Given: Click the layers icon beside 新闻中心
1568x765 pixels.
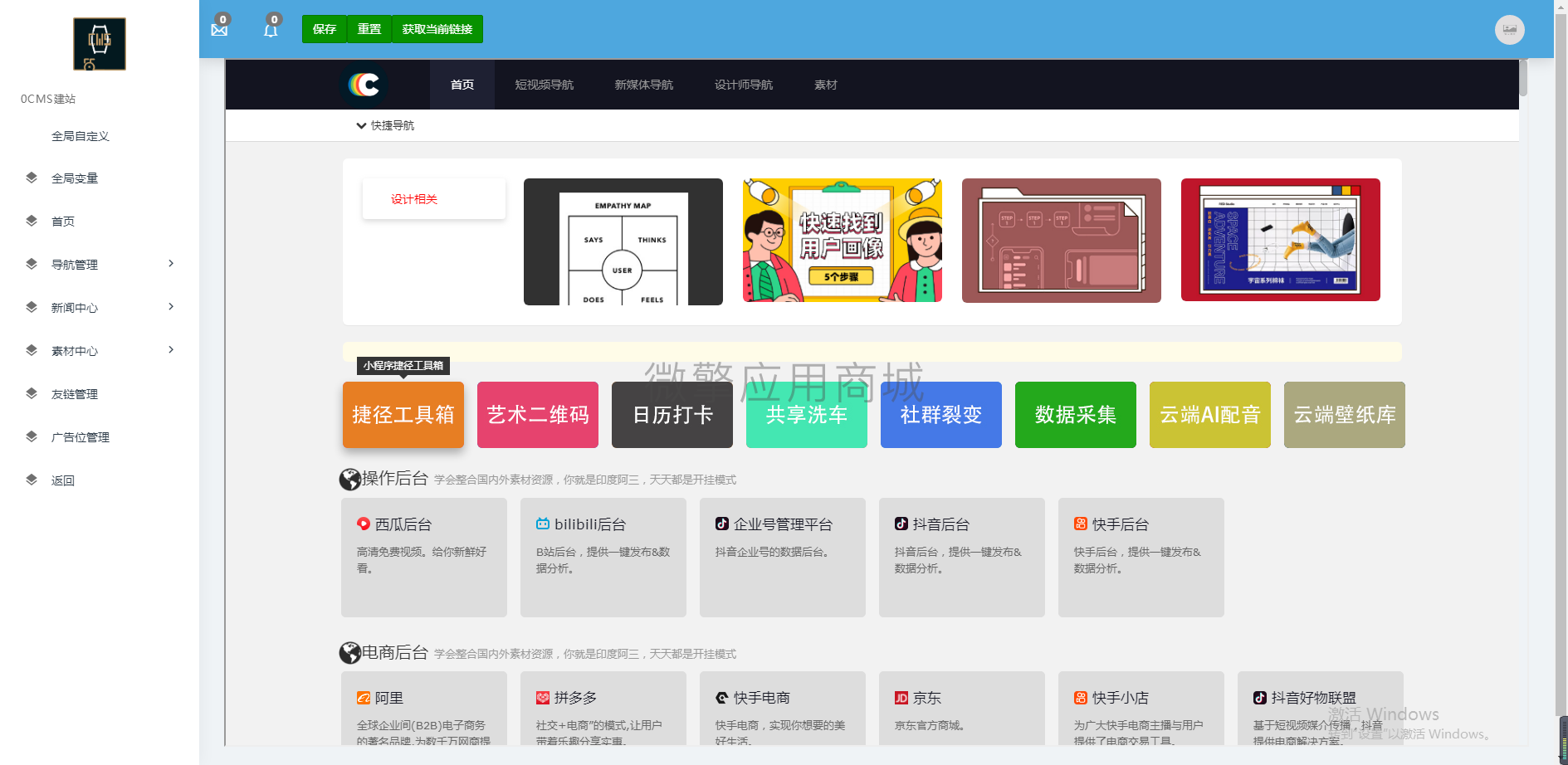Looking at the screenshot, I should point(32,307).
